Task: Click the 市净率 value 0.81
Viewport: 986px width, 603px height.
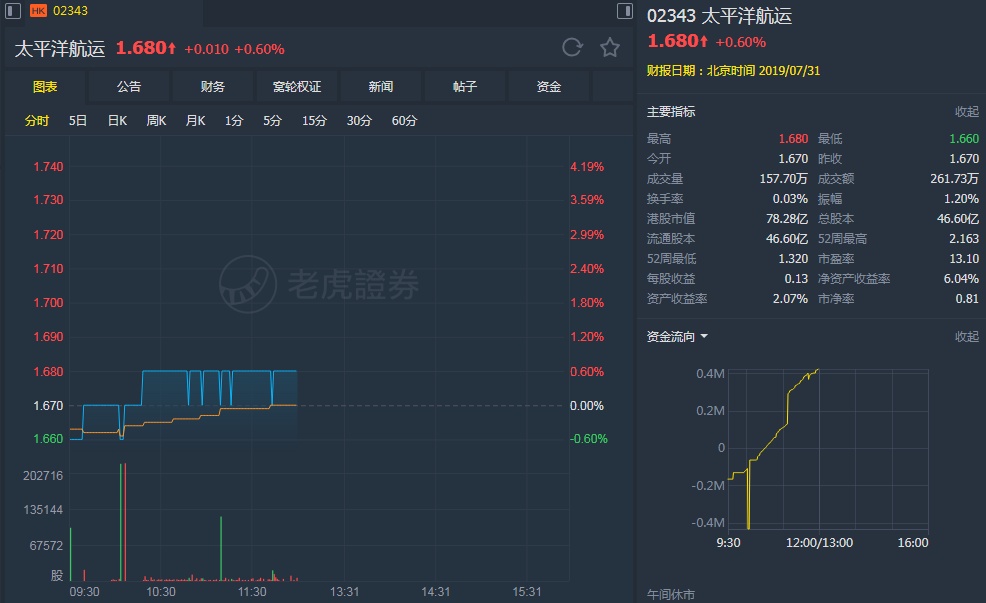Action: 967,299
